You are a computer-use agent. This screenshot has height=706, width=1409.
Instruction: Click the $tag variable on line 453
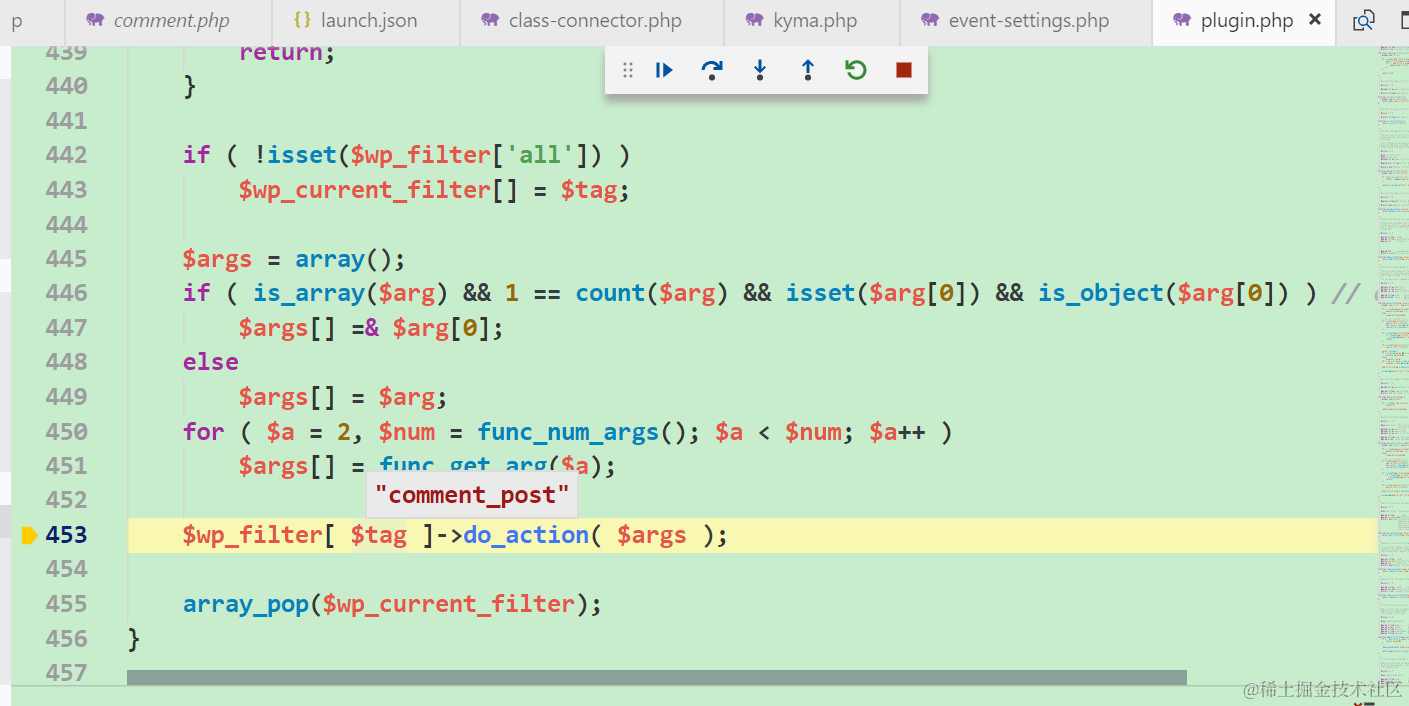click(x=379, y=535)
